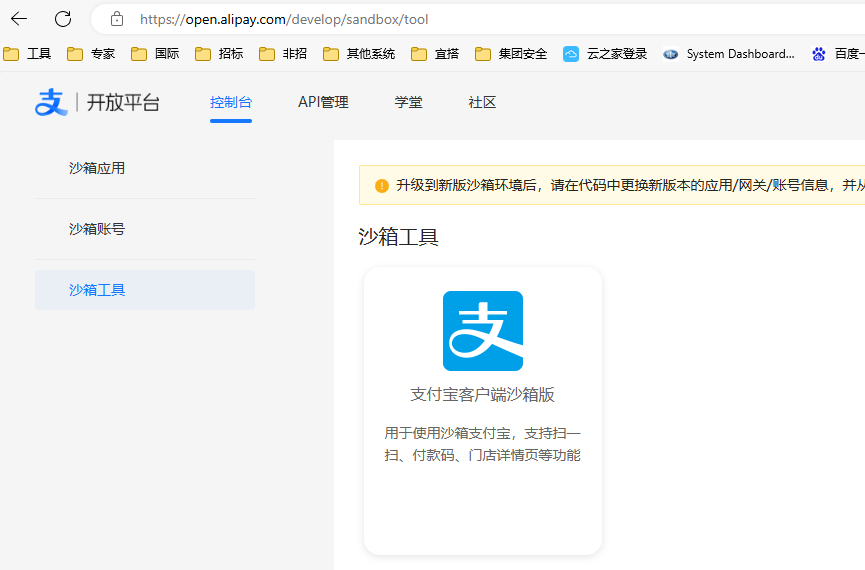Click the site lock icon in address bar
Screen dimensions: 865x570
(117, 19)
